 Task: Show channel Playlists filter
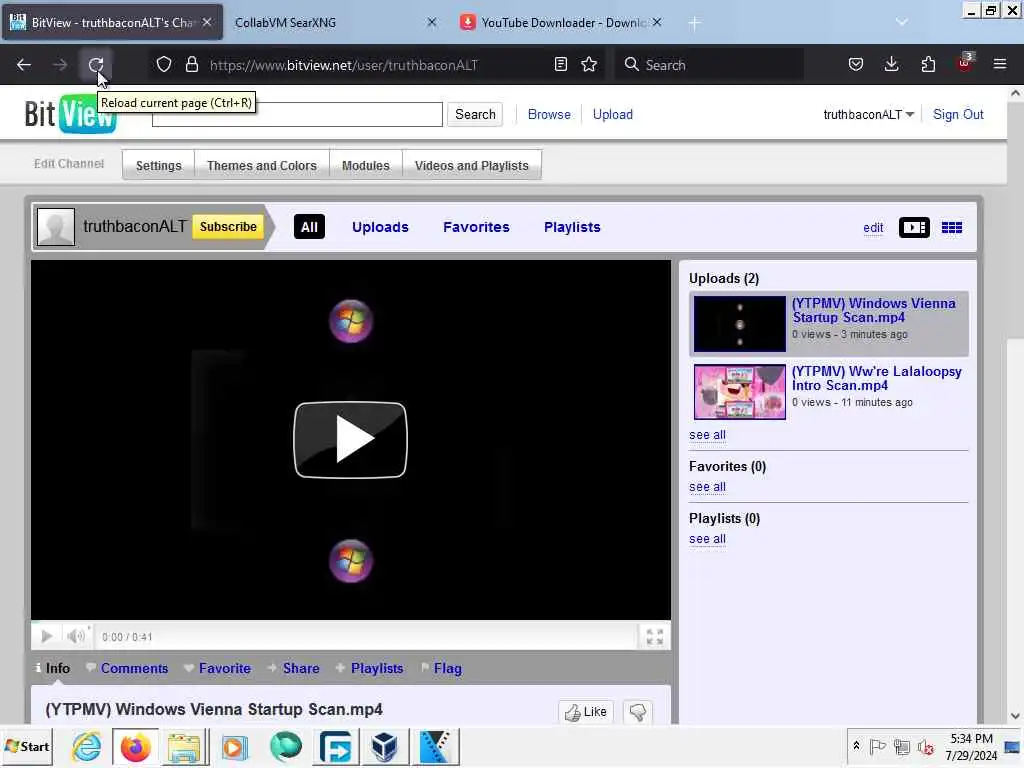click(x=572, y=227)
